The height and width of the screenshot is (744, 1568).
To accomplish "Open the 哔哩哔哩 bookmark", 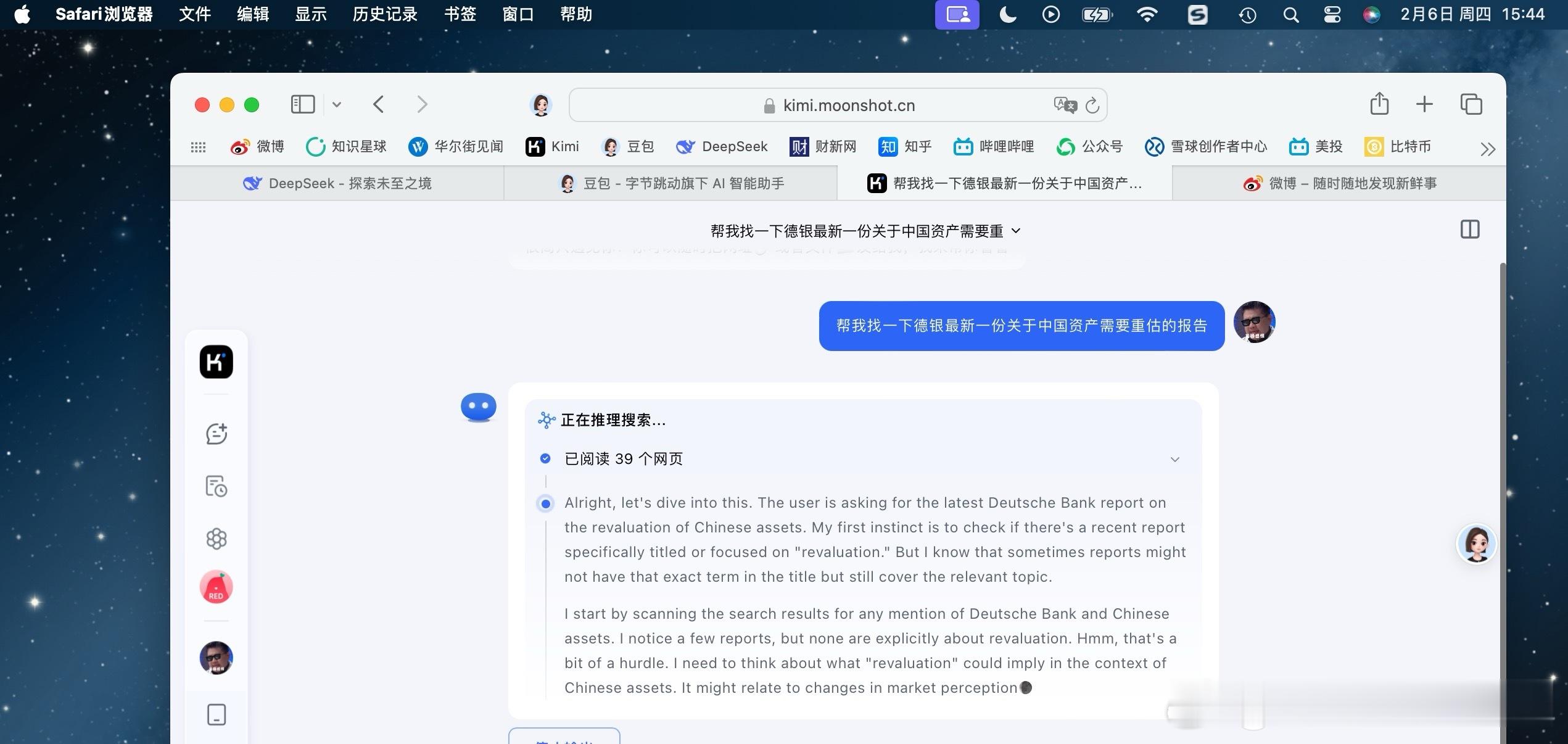I will pos(994,147).
